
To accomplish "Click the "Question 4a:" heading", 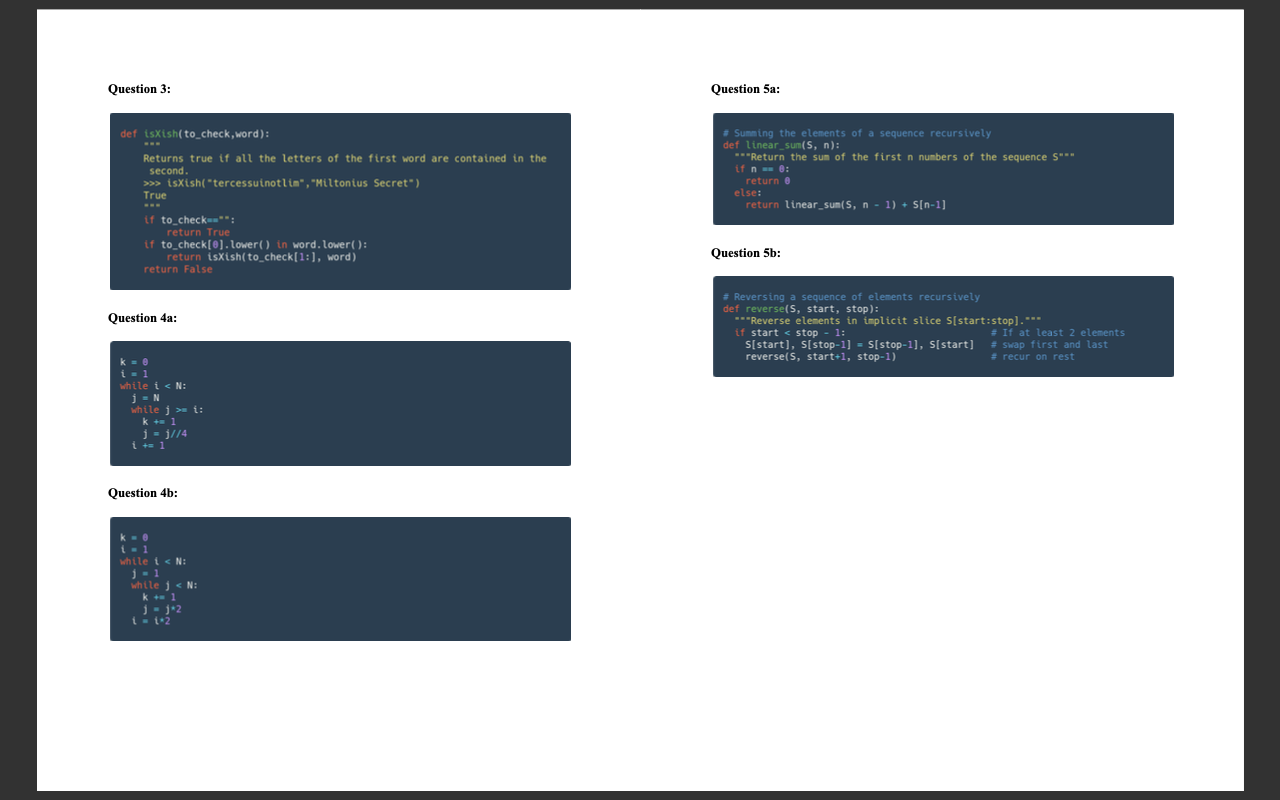I will click(142, 318).
